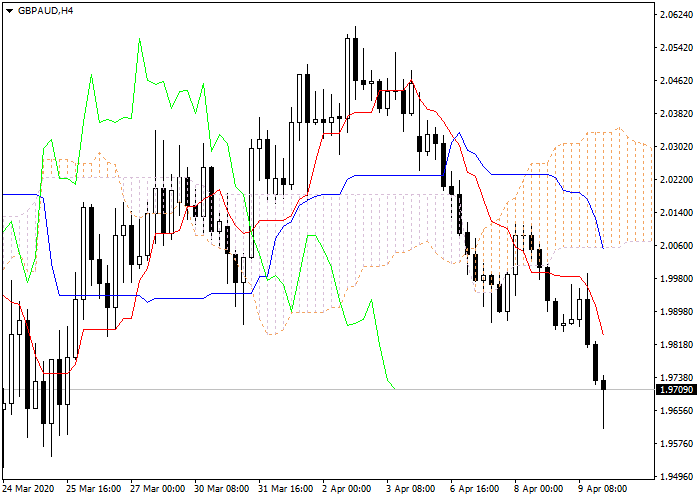Click the 1.94960 price scale label

pos(677,477)
